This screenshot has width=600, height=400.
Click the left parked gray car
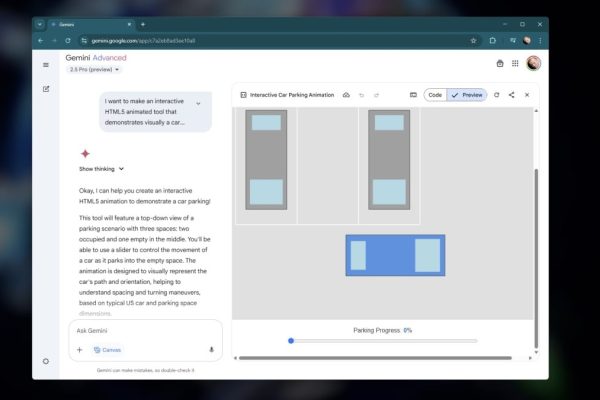pyautogui.click(x=266, y=160)
